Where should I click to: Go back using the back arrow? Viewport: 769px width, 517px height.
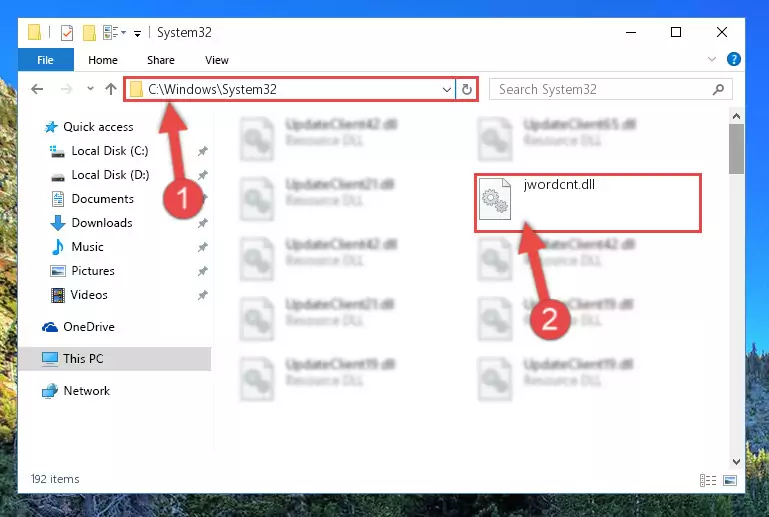37,89
